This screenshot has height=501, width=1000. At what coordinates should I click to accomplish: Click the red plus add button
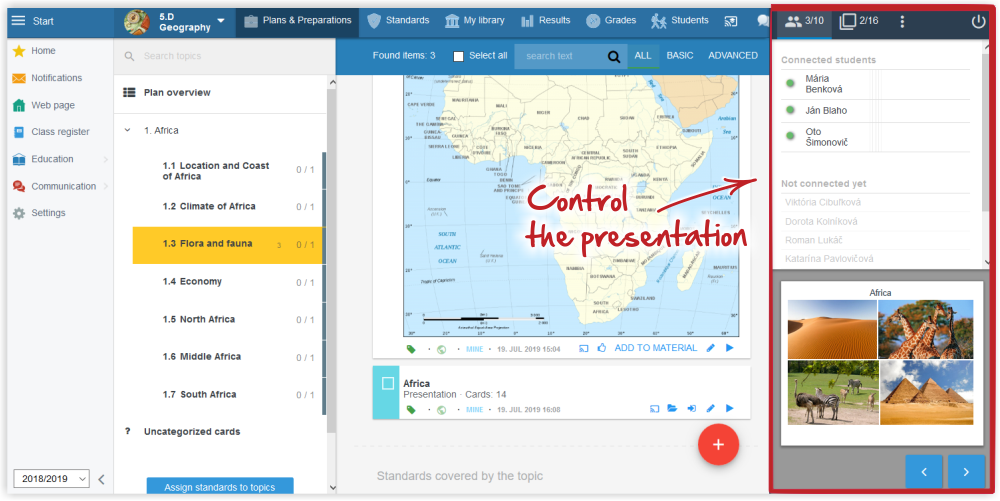719,445
